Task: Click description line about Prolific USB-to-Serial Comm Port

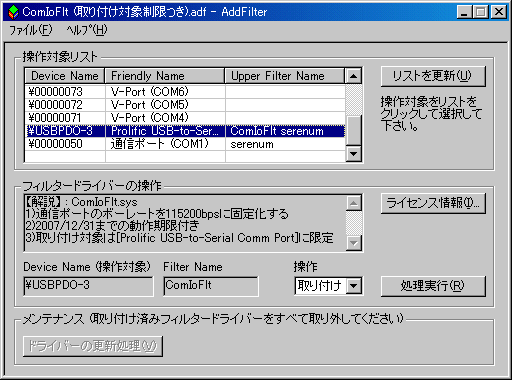Action: tap(179, 238)
